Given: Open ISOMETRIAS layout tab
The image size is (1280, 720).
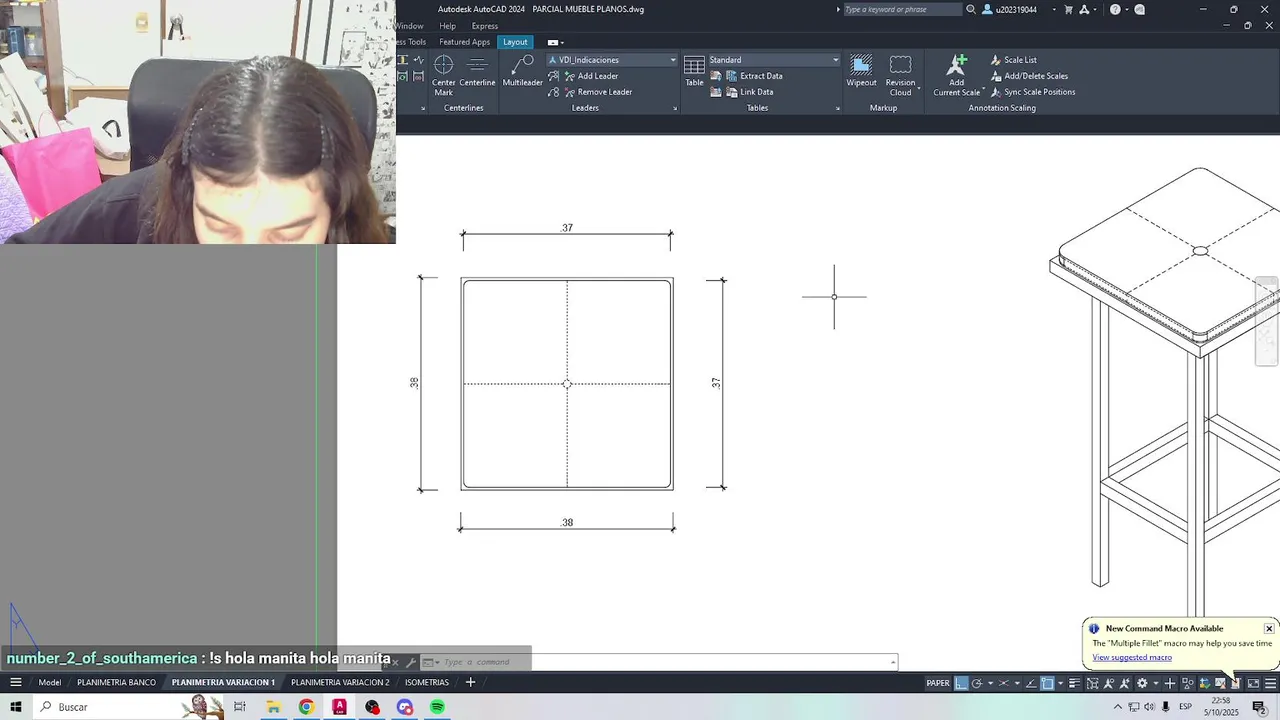Looking at the screenshot, I should [x=427, y=682].
